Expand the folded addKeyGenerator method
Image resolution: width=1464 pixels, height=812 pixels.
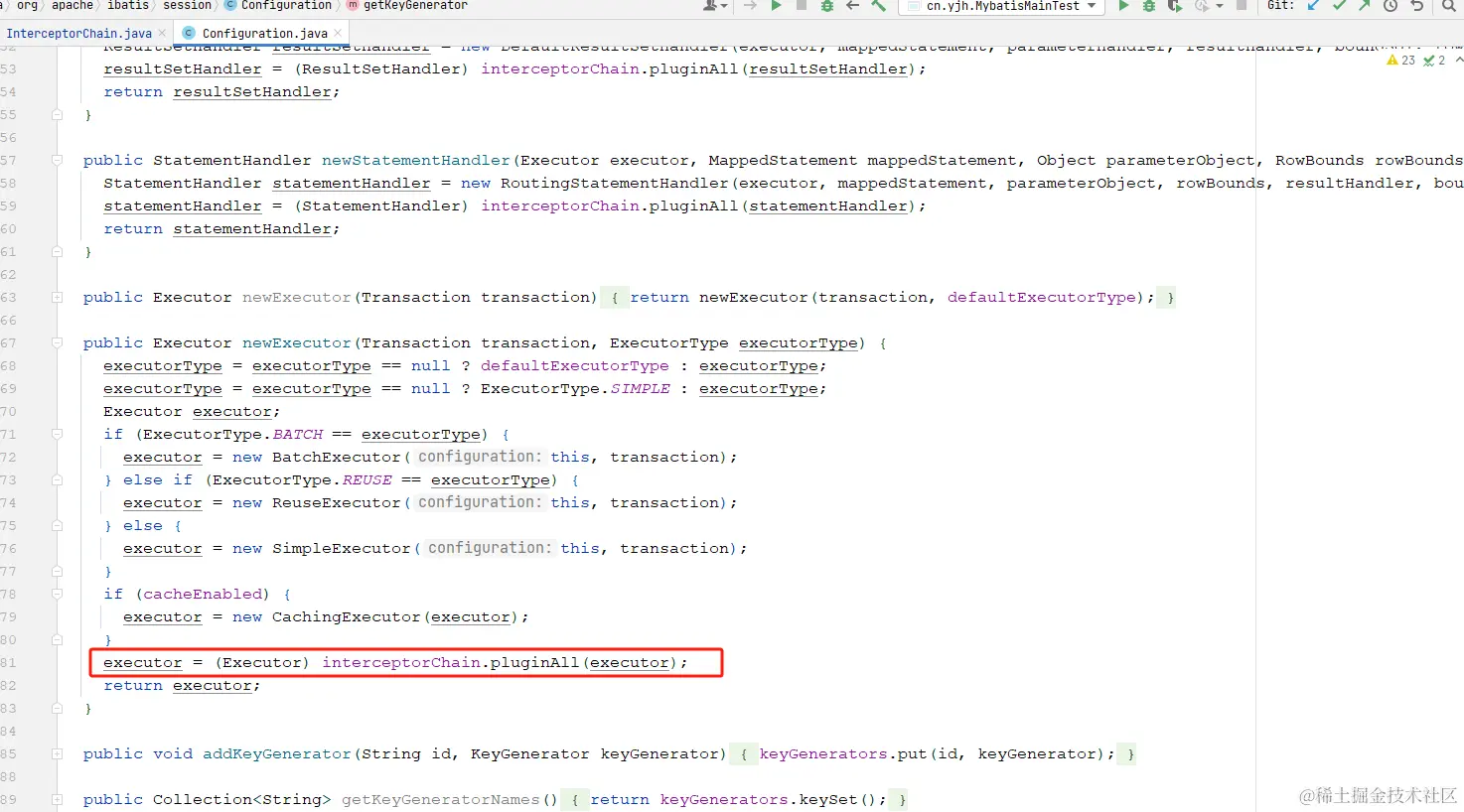57,753
